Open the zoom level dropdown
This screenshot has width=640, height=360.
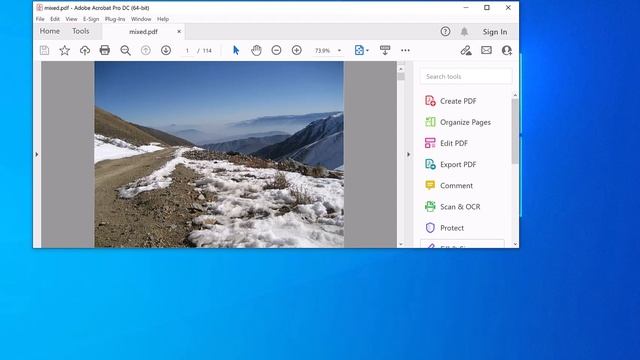click(x=339, y=51)
